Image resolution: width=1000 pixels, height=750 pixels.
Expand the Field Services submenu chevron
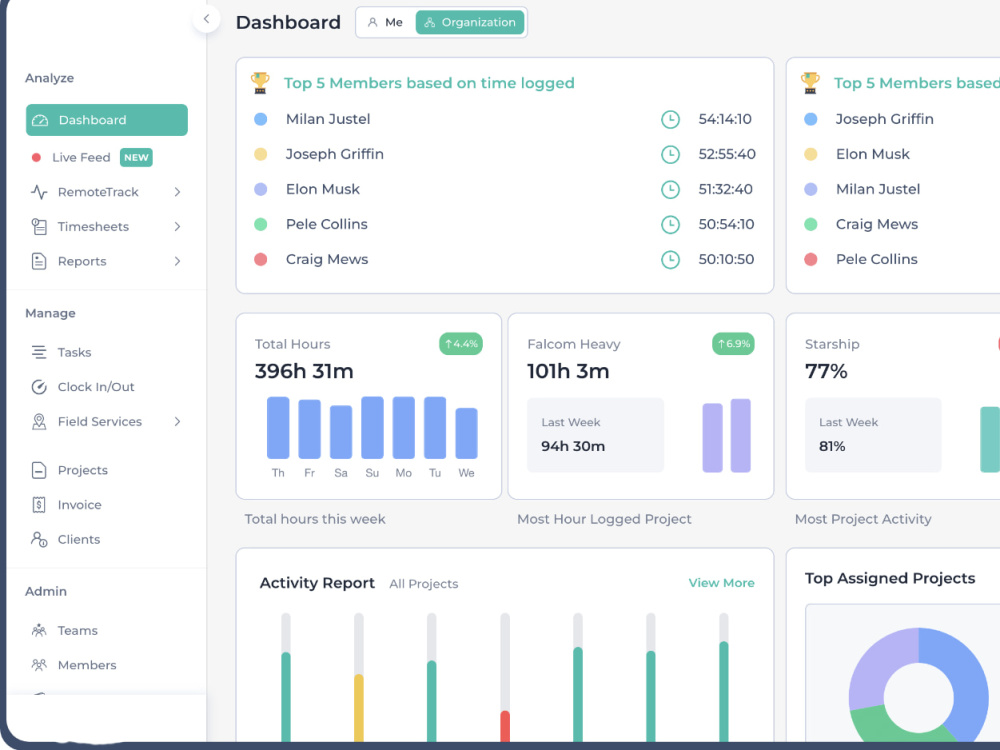tap(177, 422)
